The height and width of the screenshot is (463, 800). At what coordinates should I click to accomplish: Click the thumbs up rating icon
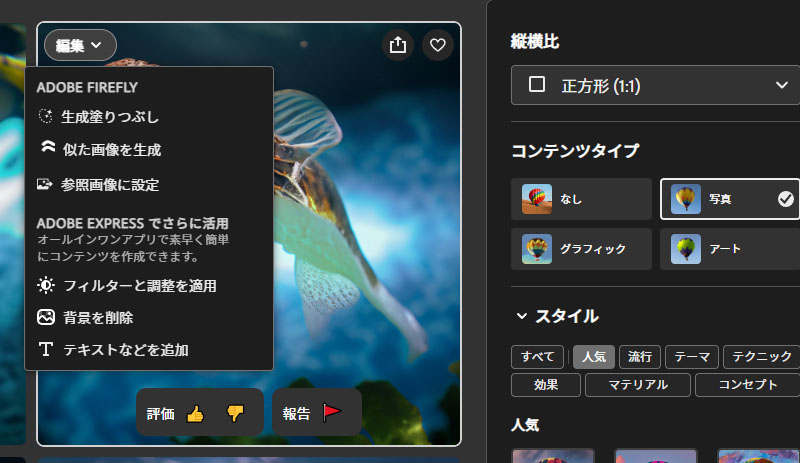point(195,413)
